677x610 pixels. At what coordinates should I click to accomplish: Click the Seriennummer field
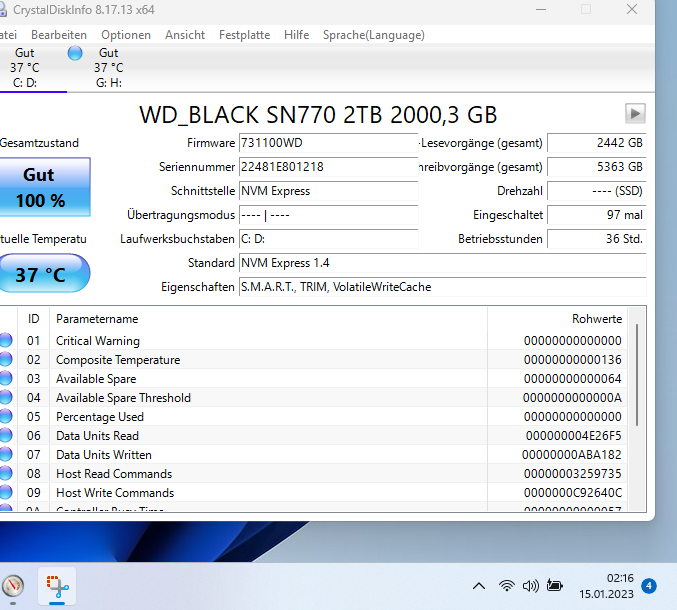pyautogui.click(x=328, y=167)
